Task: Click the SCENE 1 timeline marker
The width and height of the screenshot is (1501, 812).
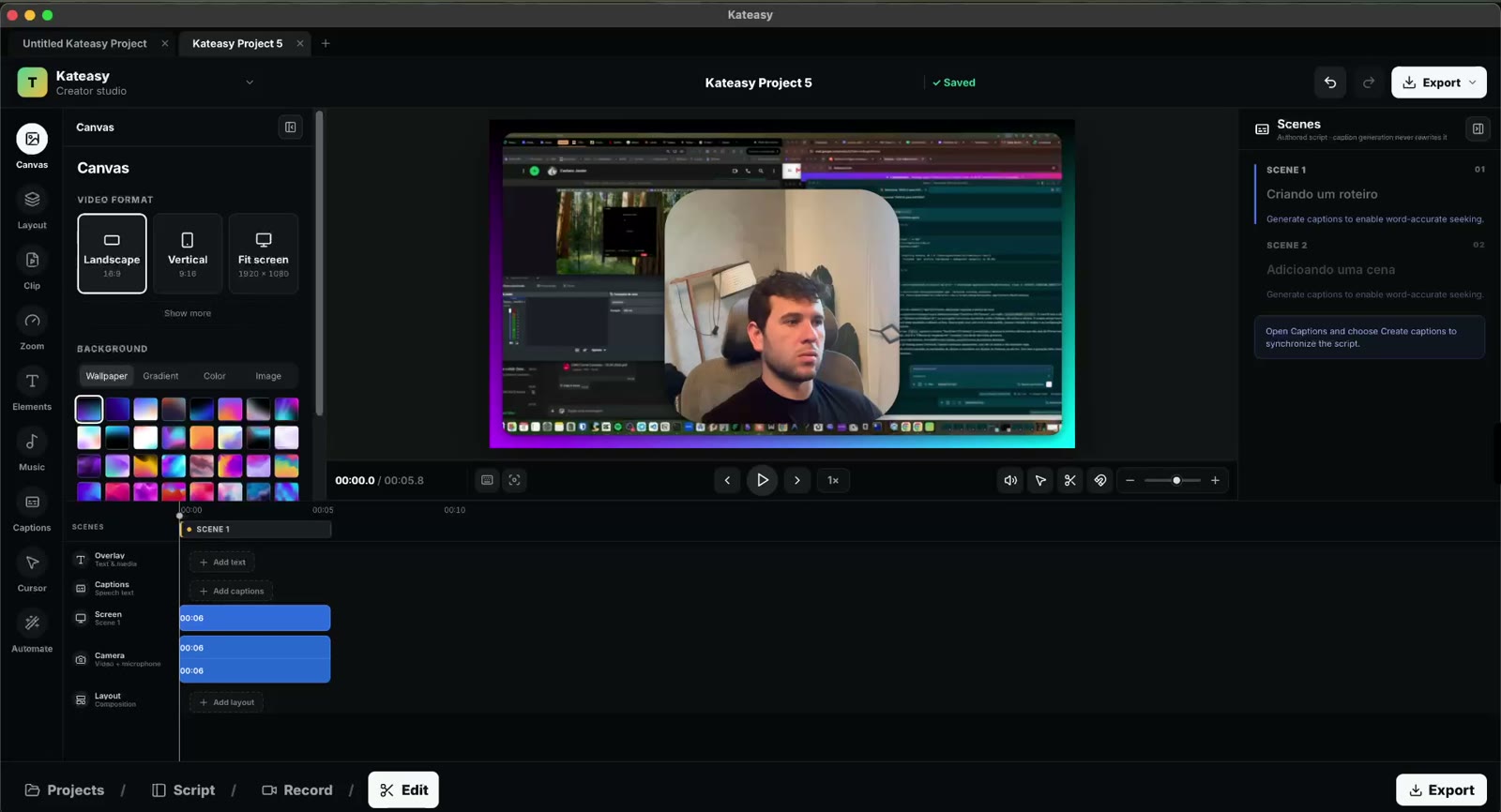Action: (x=255, y=529)
